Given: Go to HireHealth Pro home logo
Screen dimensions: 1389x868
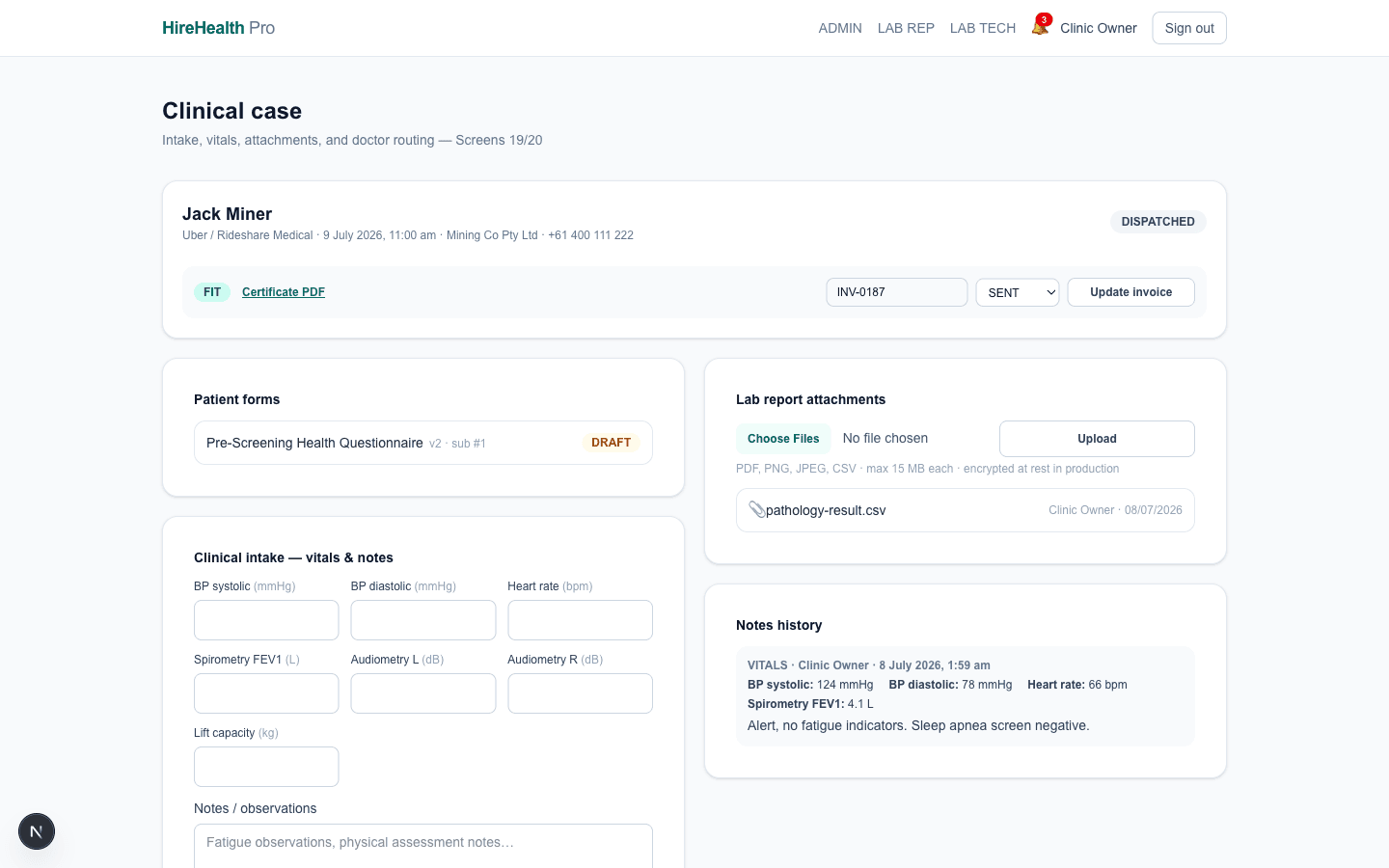Looking at the screenshot, I should [x=219, y=28].
